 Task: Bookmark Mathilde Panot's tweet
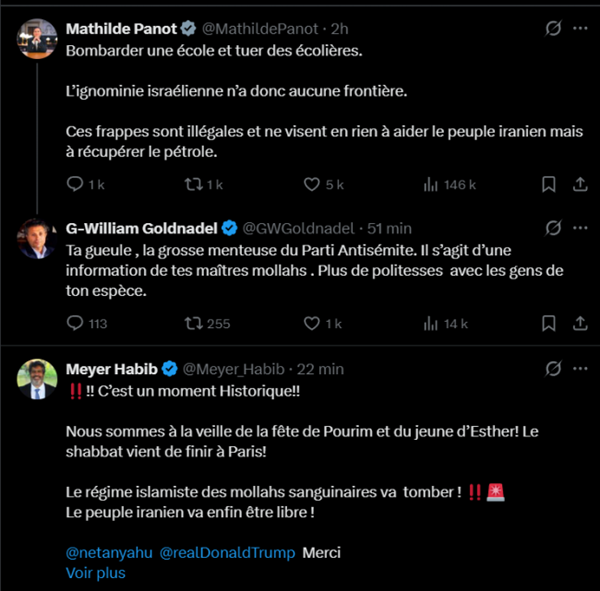[549, 184]
